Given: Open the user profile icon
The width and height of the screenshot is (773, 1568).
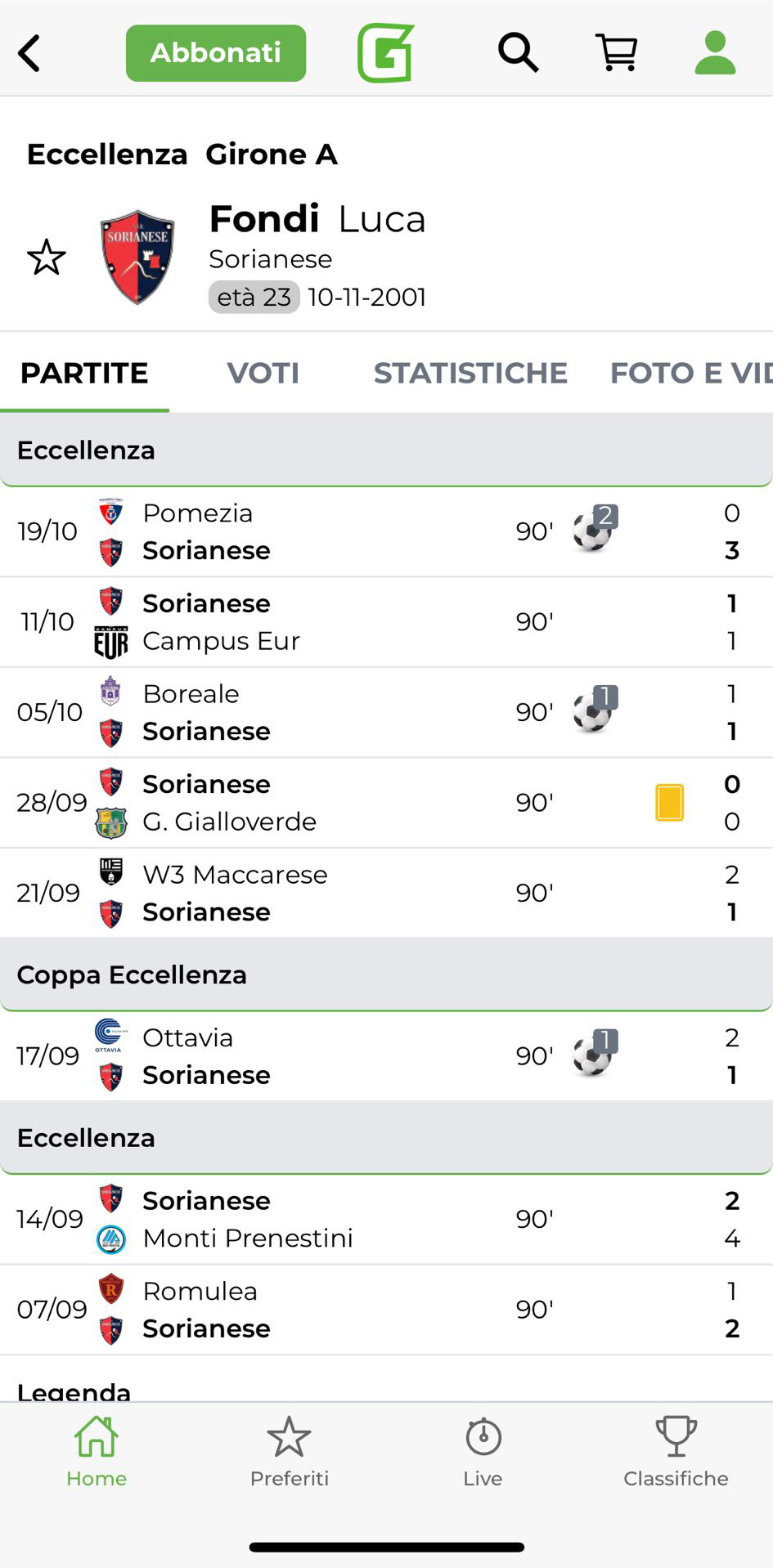Looking at the screenshot, I should (x=715, y=53).
